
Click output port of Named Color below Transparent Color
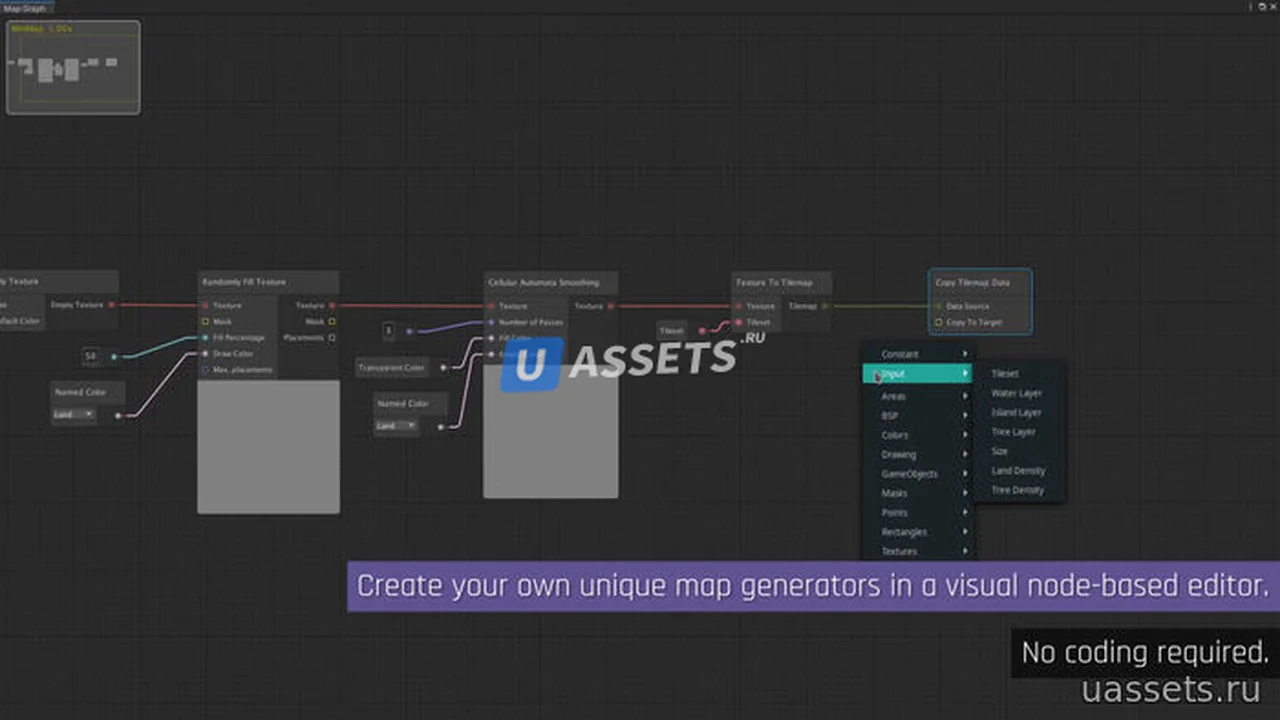[x=441, y=427]
